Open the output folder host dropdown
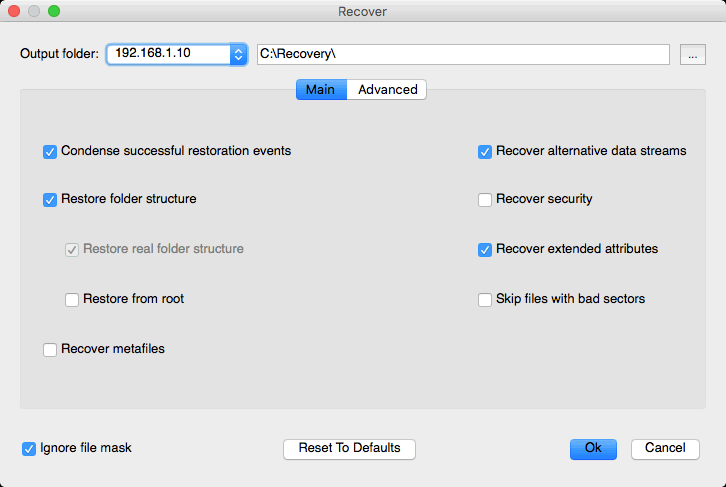The height and width of the screenshot is (487, 726). point(177,54)
